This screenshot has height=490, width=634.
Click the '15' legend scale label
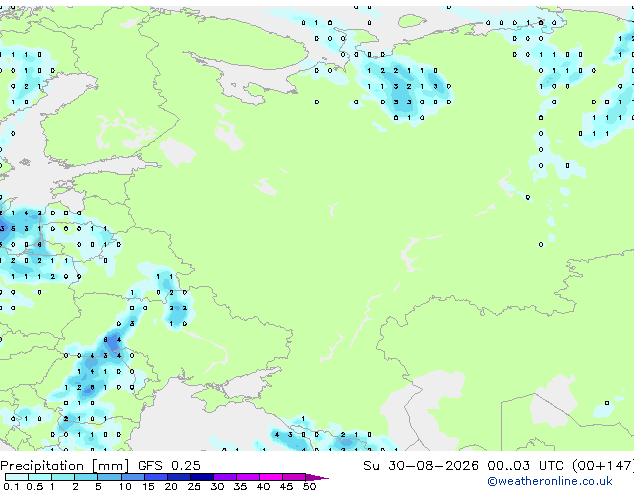[148, 486]
